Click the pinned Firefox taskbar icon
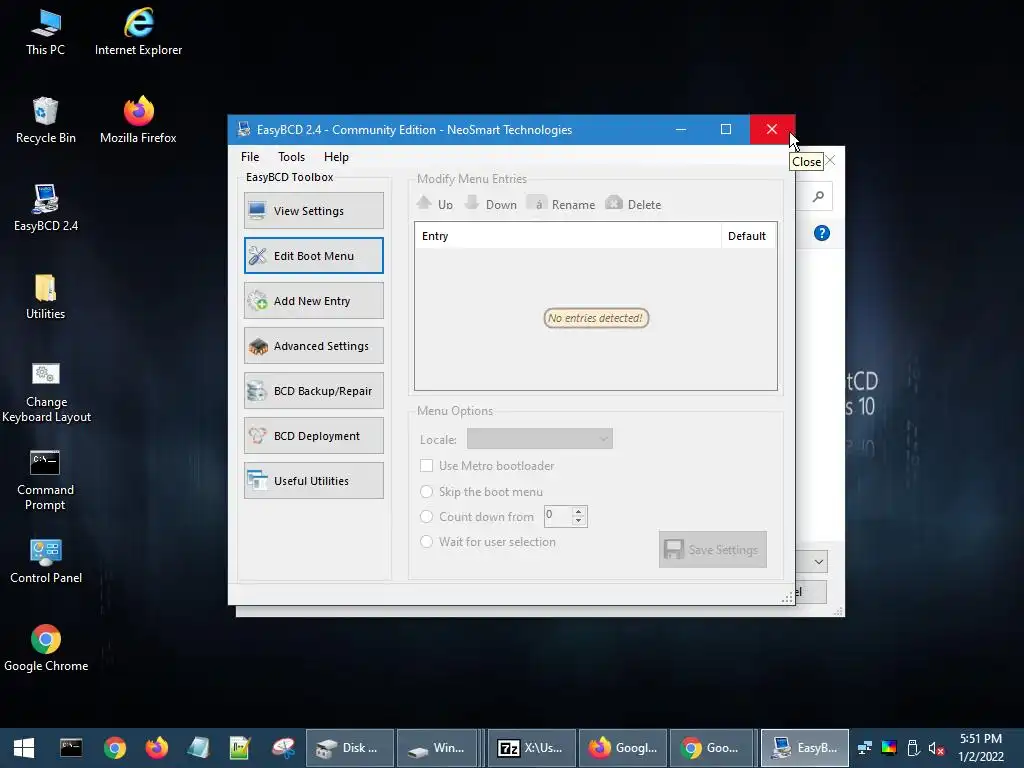 [x=157, y=748]
